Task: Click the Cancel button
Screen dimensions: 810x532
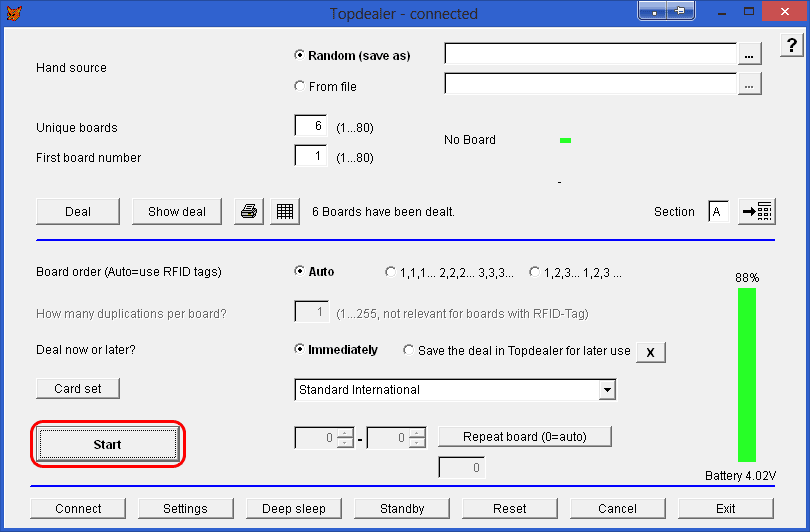Action: [x=618, y=509]
